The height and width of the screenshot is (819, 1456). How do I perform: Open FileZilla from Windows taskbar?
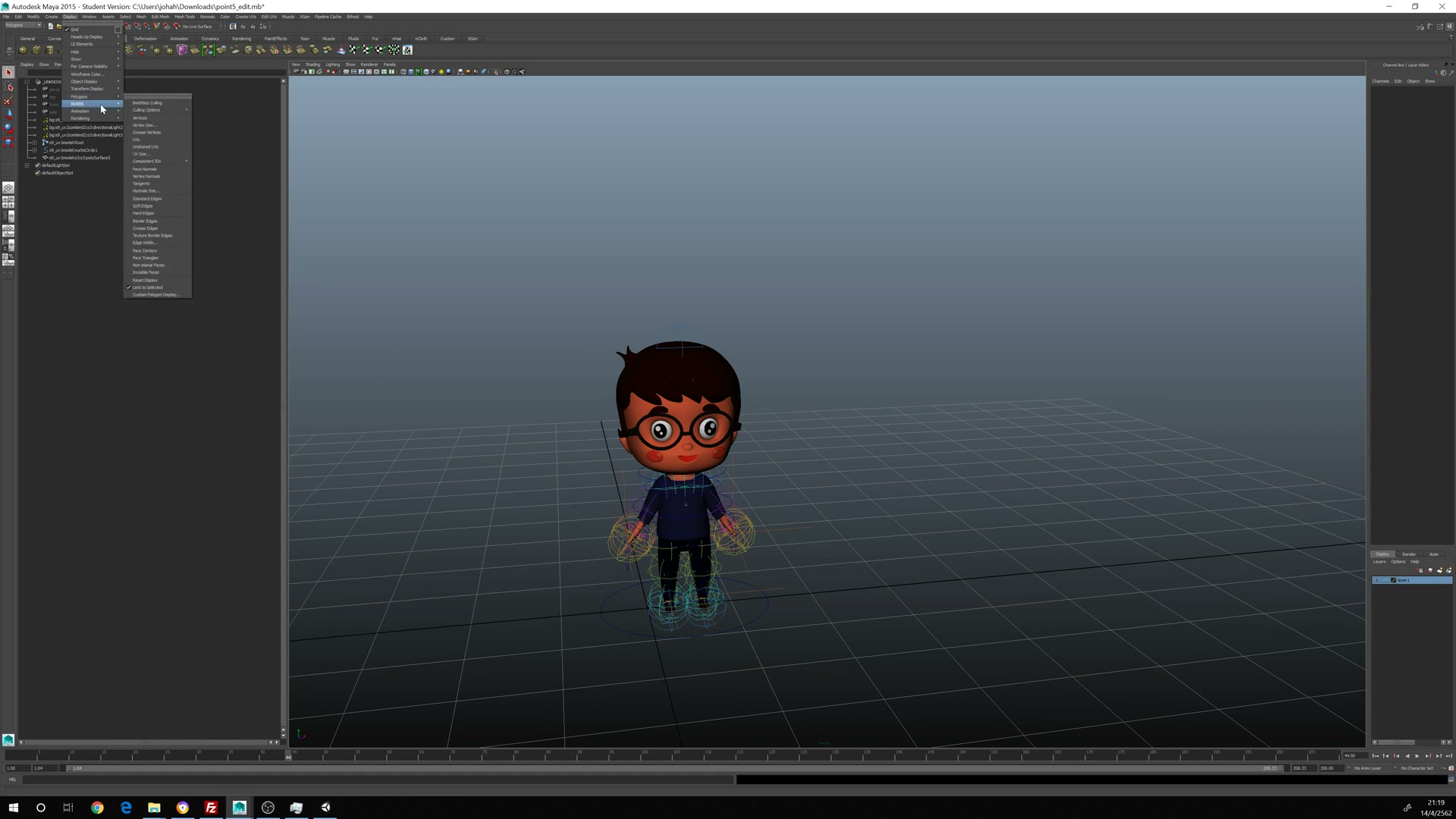point(211,808)
